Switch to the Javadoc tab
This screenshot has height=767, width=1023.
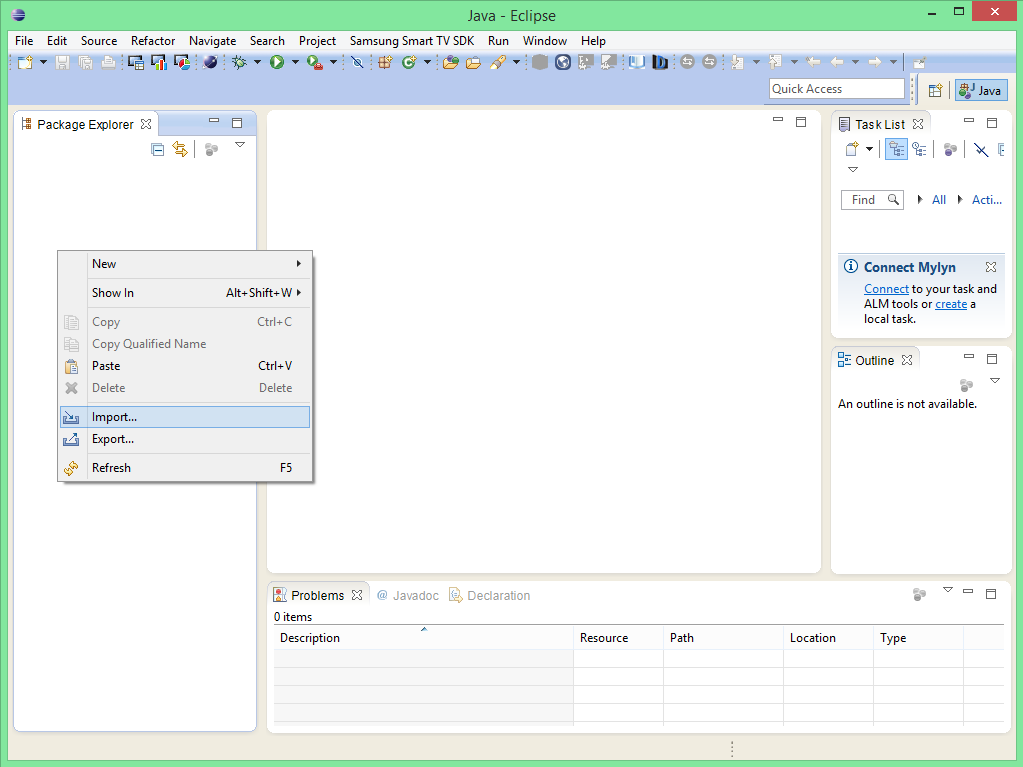pyautogui.click(x=408, y=595)
